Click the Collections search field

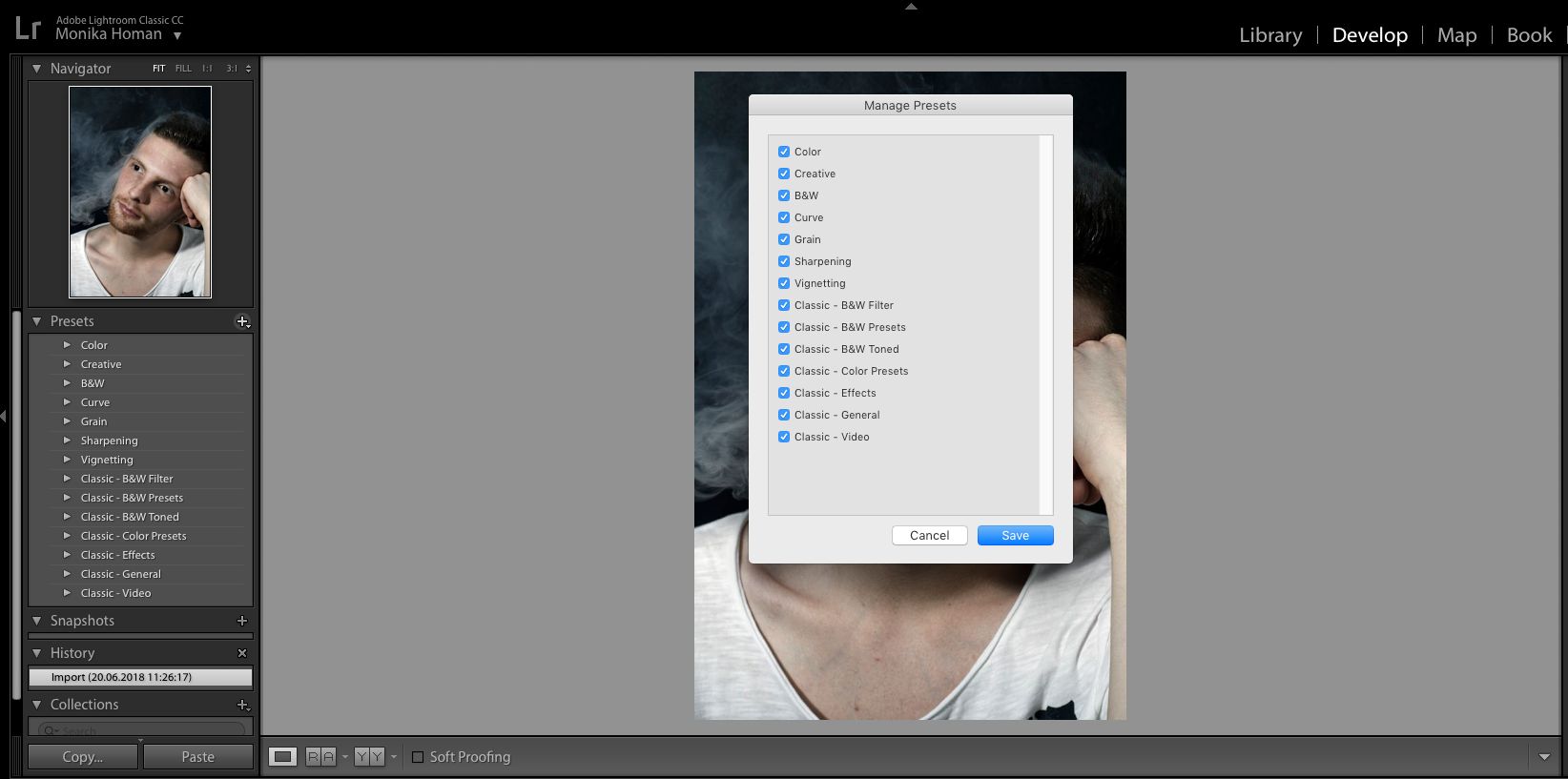141,729
